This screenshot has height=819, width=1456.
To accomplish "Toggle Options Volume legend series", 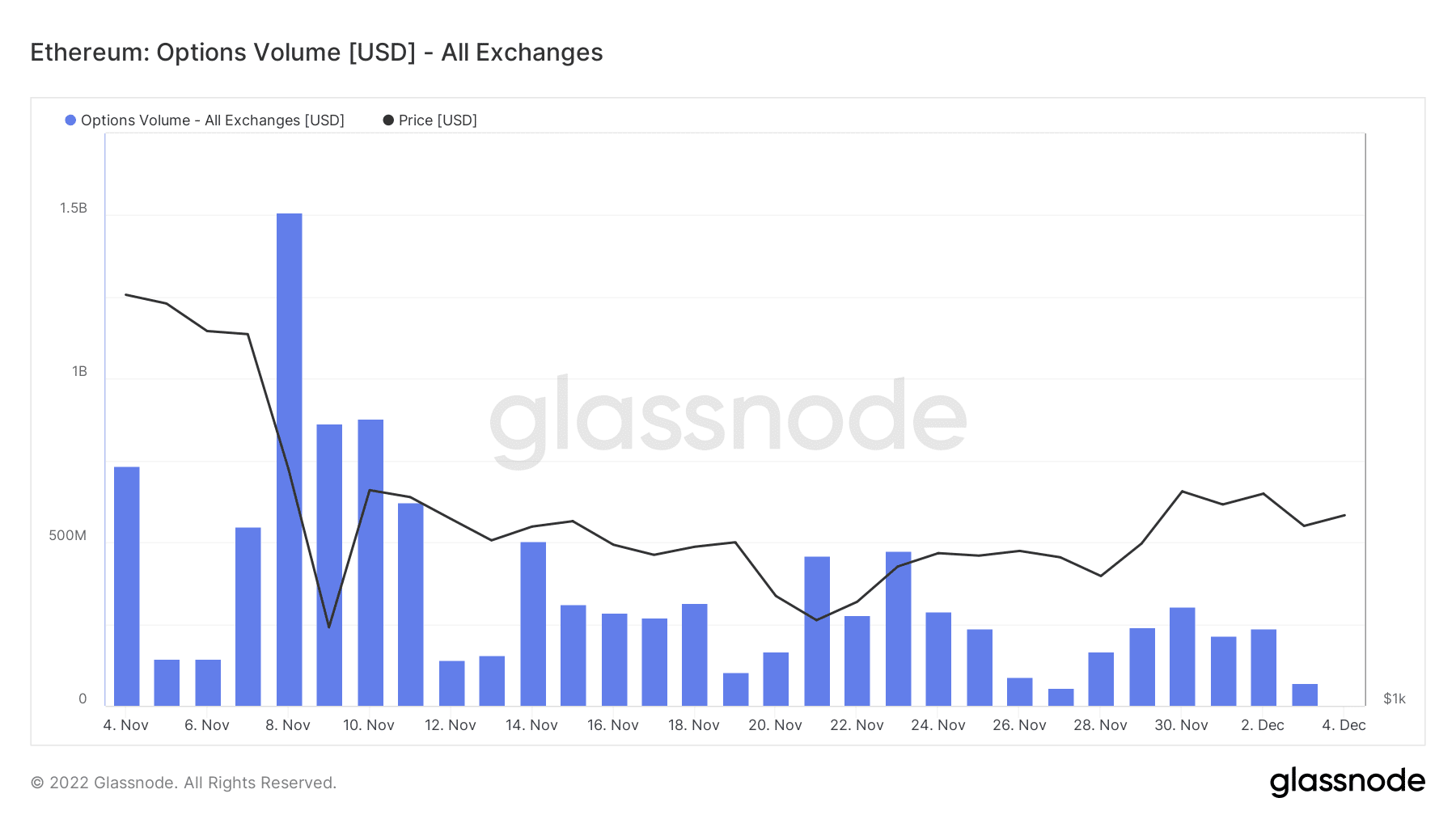I will point(205,120).
